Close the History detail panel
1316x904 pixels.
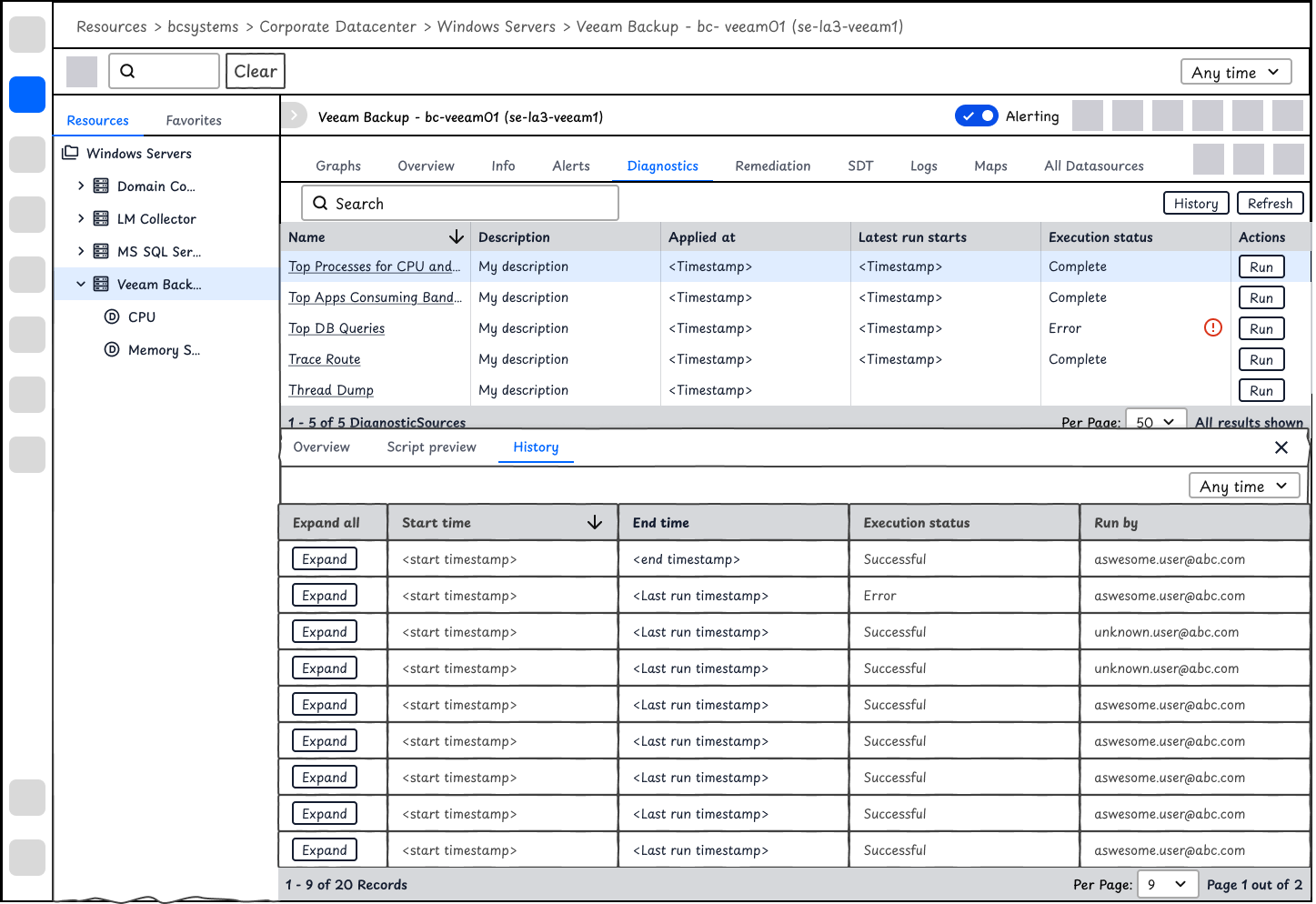[x=1281, y=447]
